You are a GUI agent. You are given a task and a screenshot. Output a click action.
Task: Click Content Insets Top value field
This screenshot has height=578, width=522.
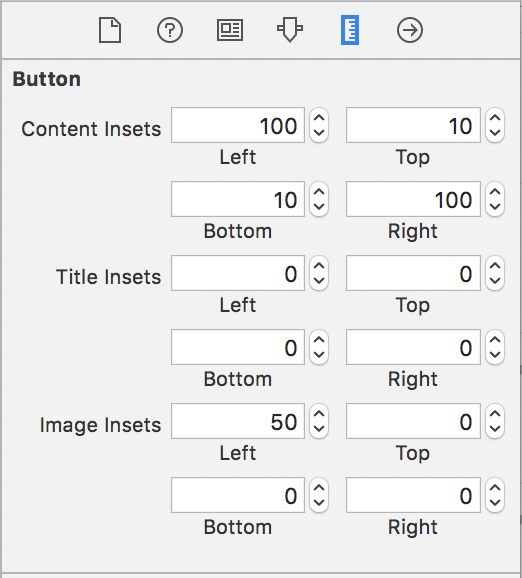point(413,125)
